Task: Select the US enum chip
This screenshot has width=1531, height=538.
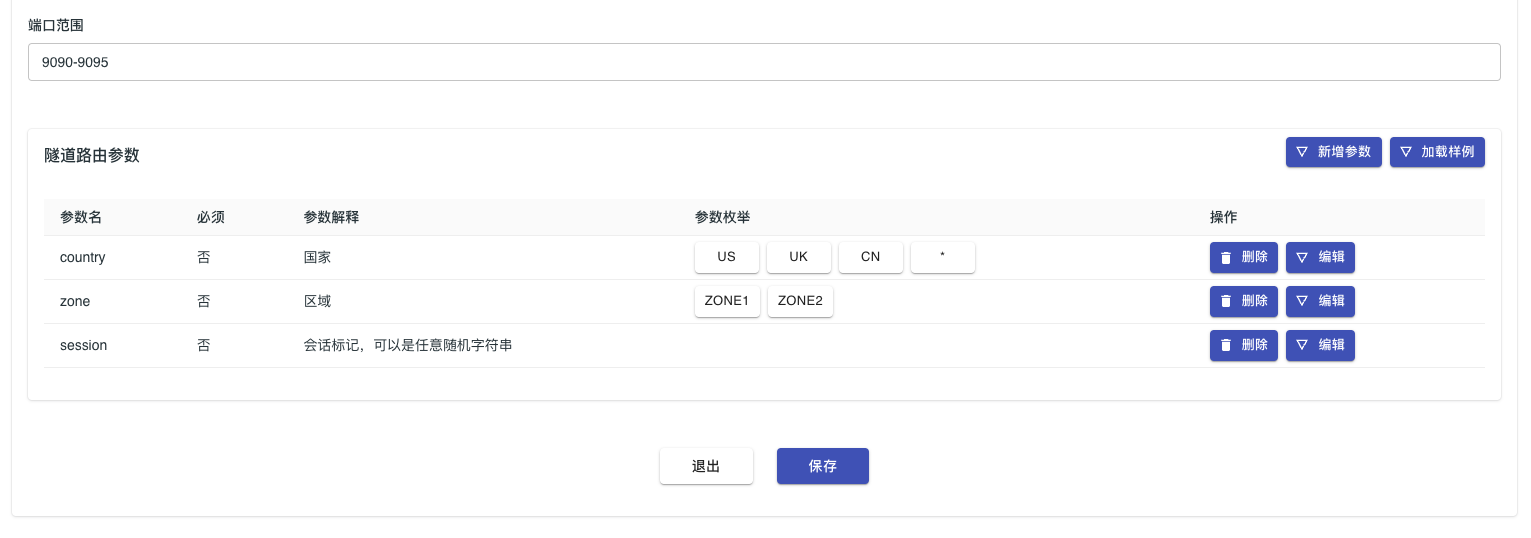Action: [x=726, y=257]
